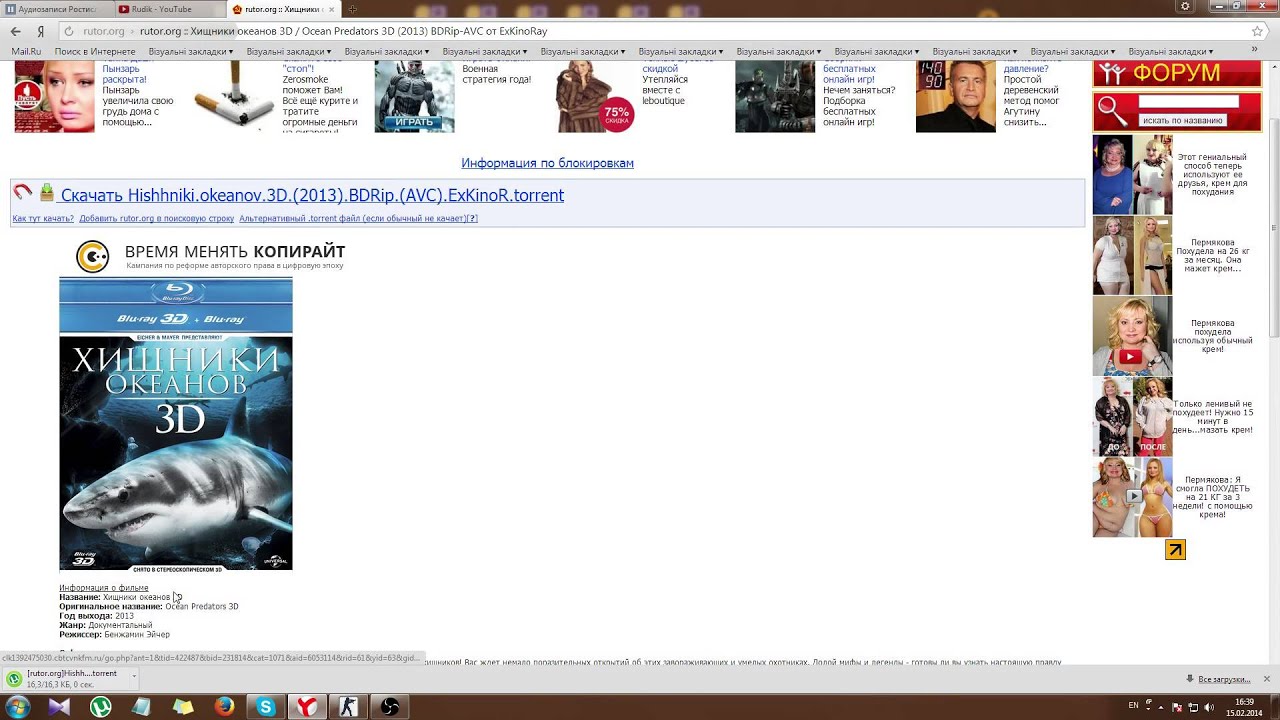Bookmark the page with the star icon
The height and width of the screenshot is (720, 1280).
(x=1257, y=31)
